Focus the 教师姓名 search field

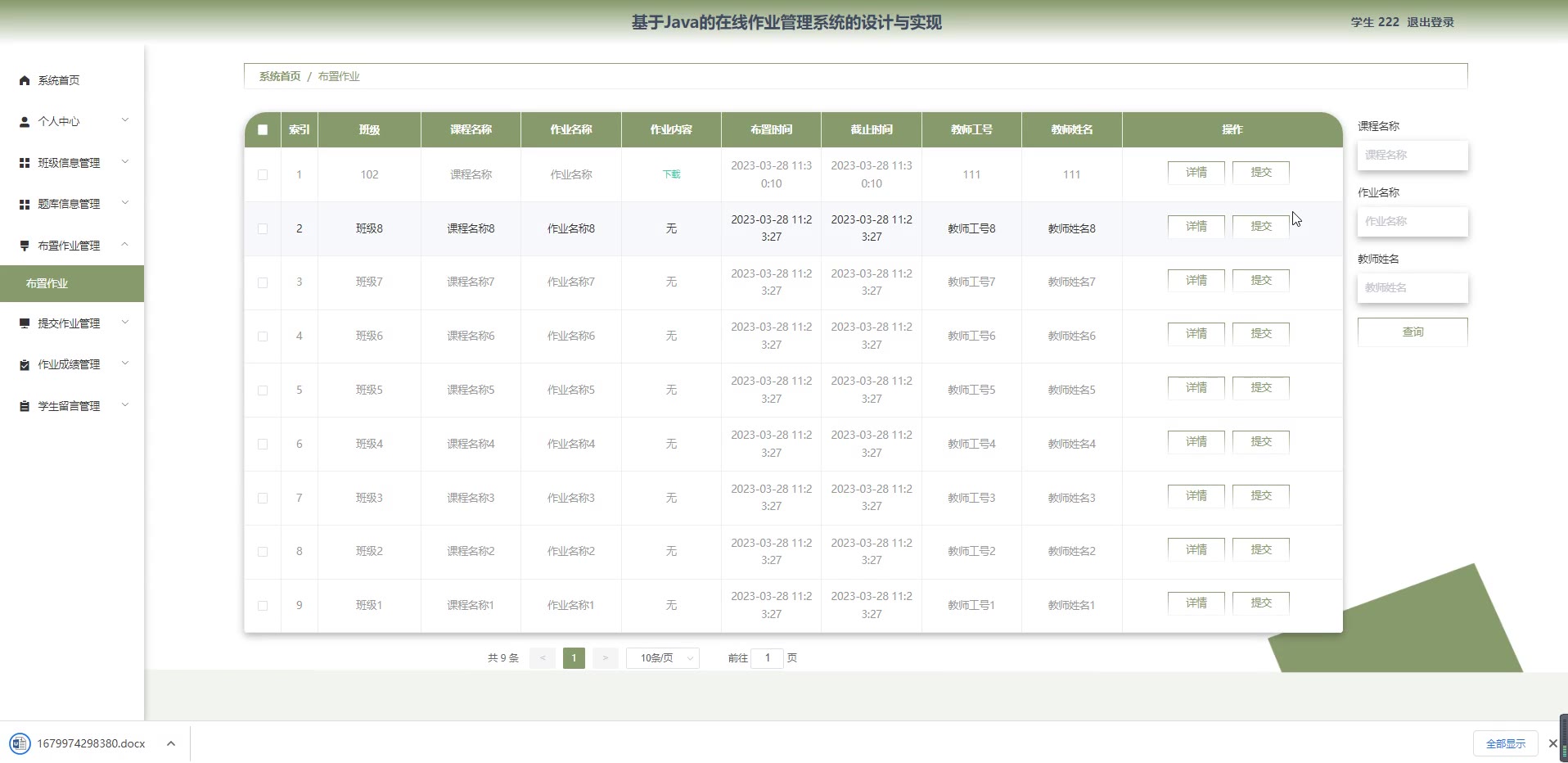(x=1413, y=287)
